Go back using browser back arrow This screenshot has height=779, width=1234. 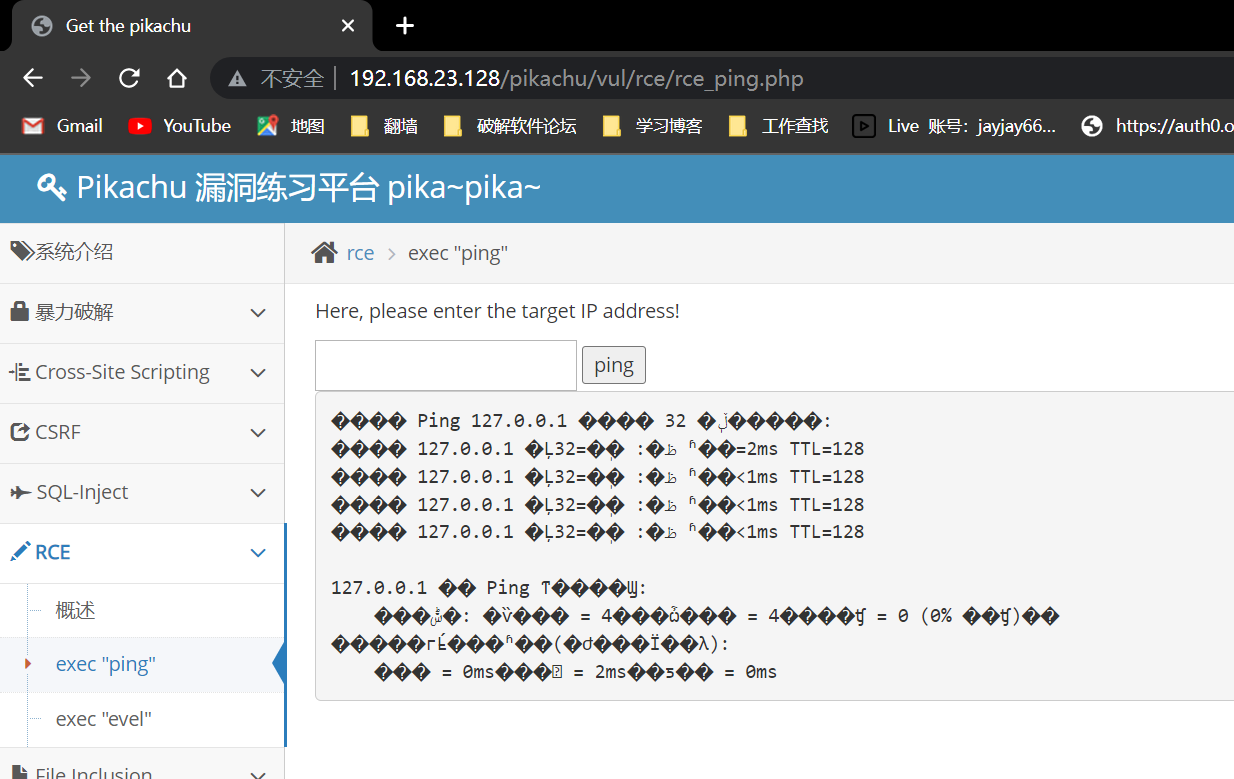[x=33, y=78]
